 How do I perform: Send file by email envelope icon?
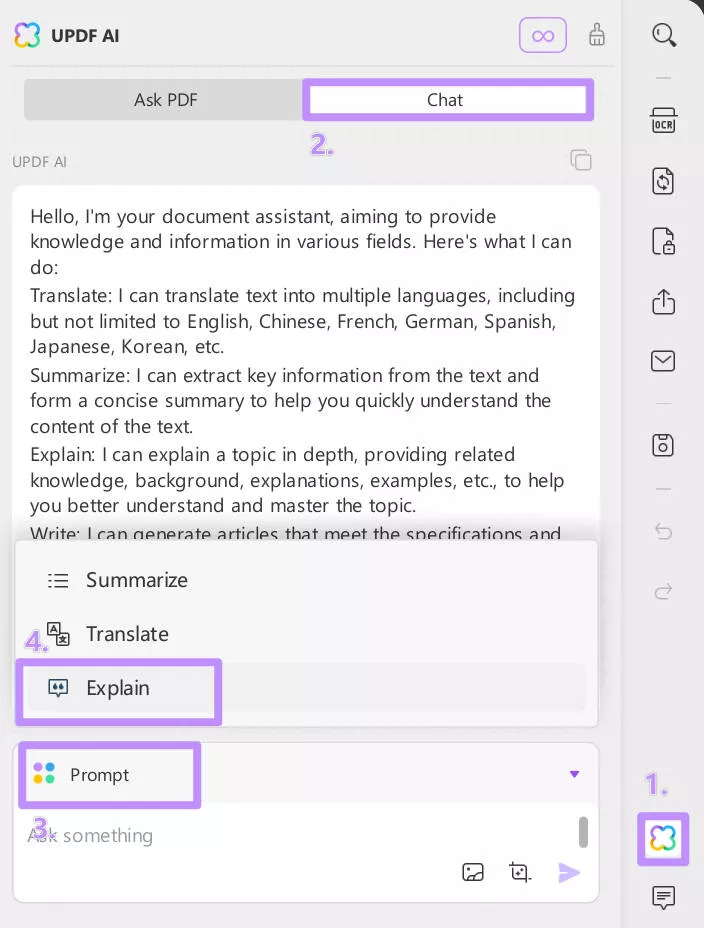(x=663, y=361)
